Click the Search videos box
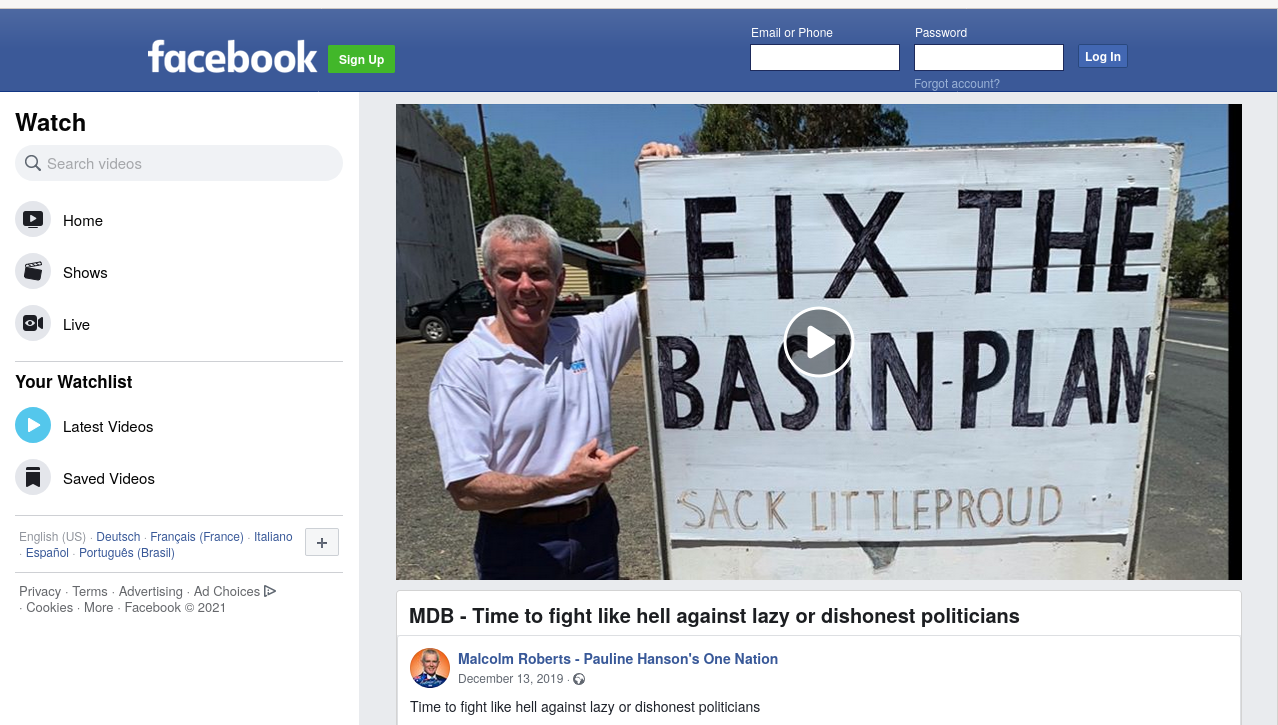 179,163
